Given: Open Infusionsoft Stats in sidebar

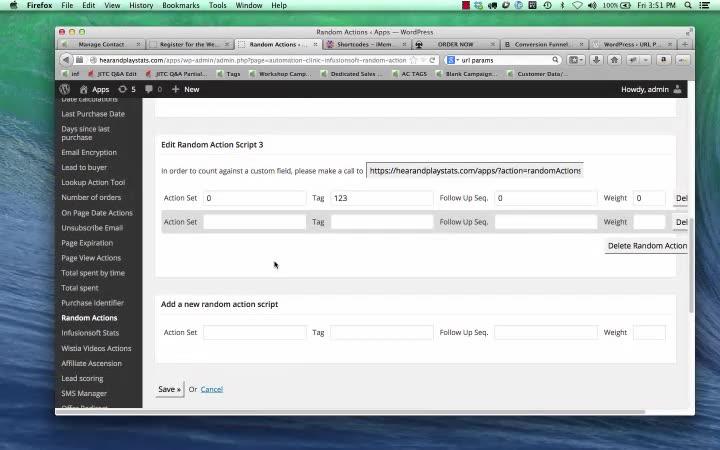Looking at the screenshot, I should click(x=90, y=333).
